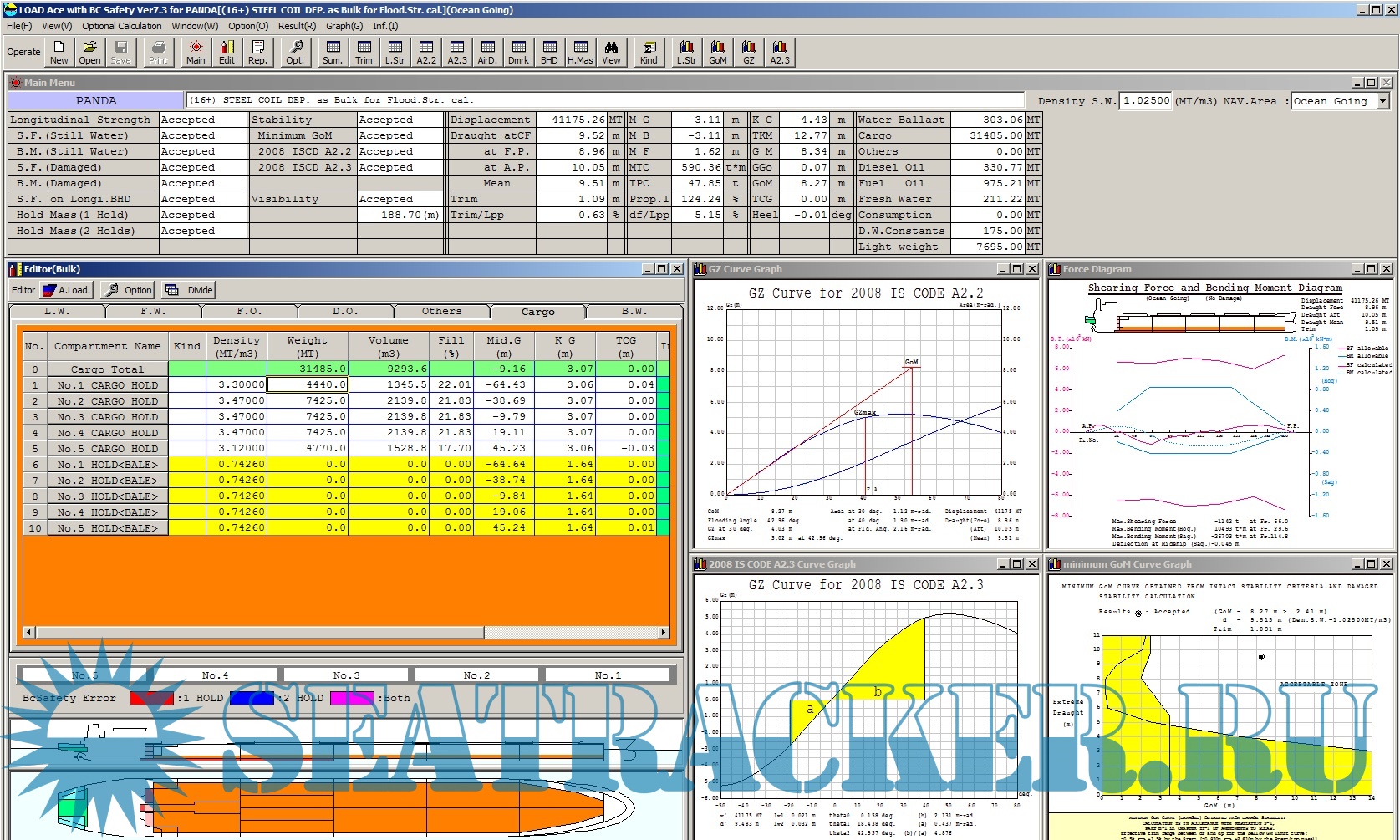Click the Divide button in Editor

click(190, 290)
